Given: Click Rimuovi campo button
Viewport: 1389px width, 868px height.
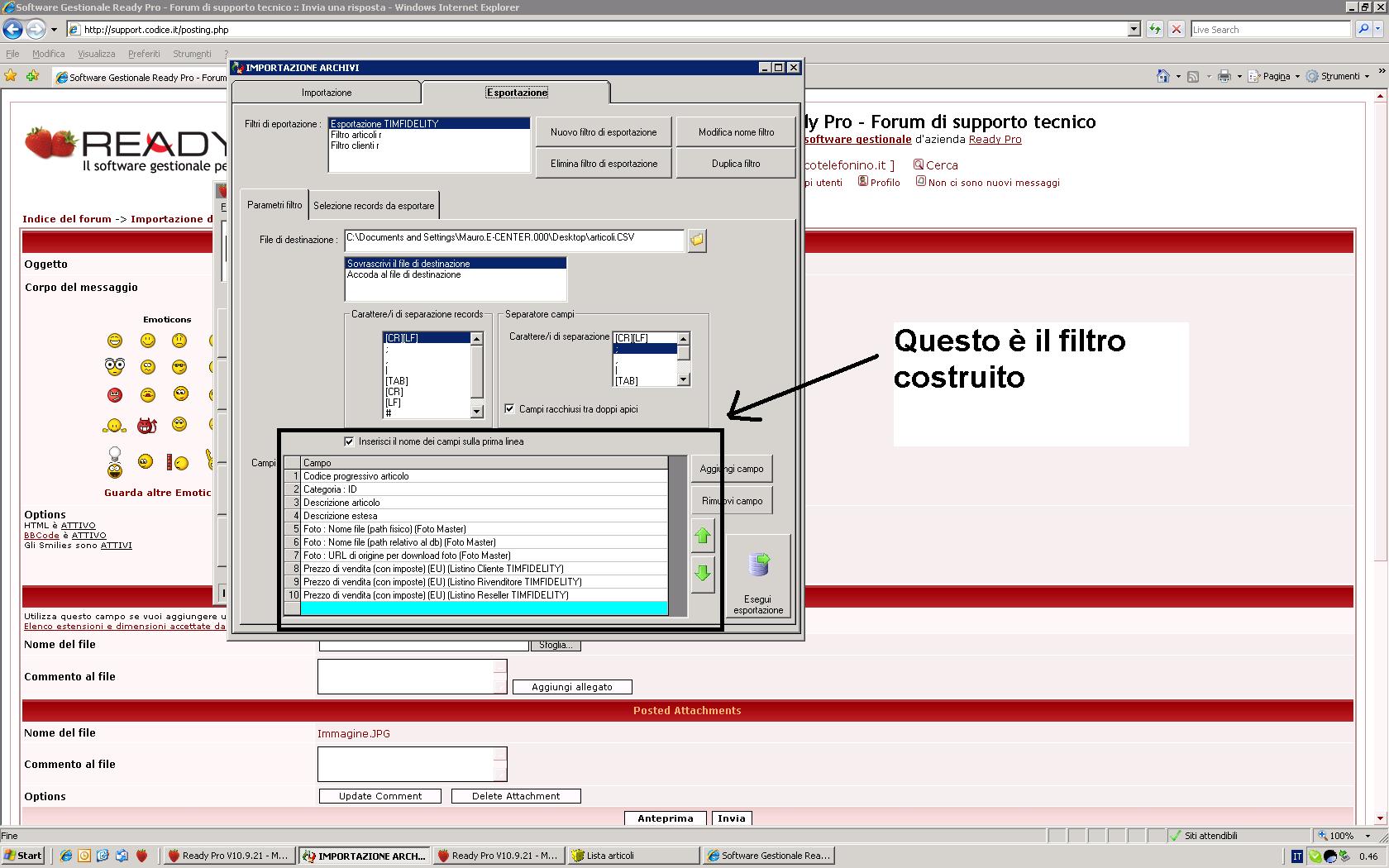Looking at the screenshot, I should [x=732, y=501].
